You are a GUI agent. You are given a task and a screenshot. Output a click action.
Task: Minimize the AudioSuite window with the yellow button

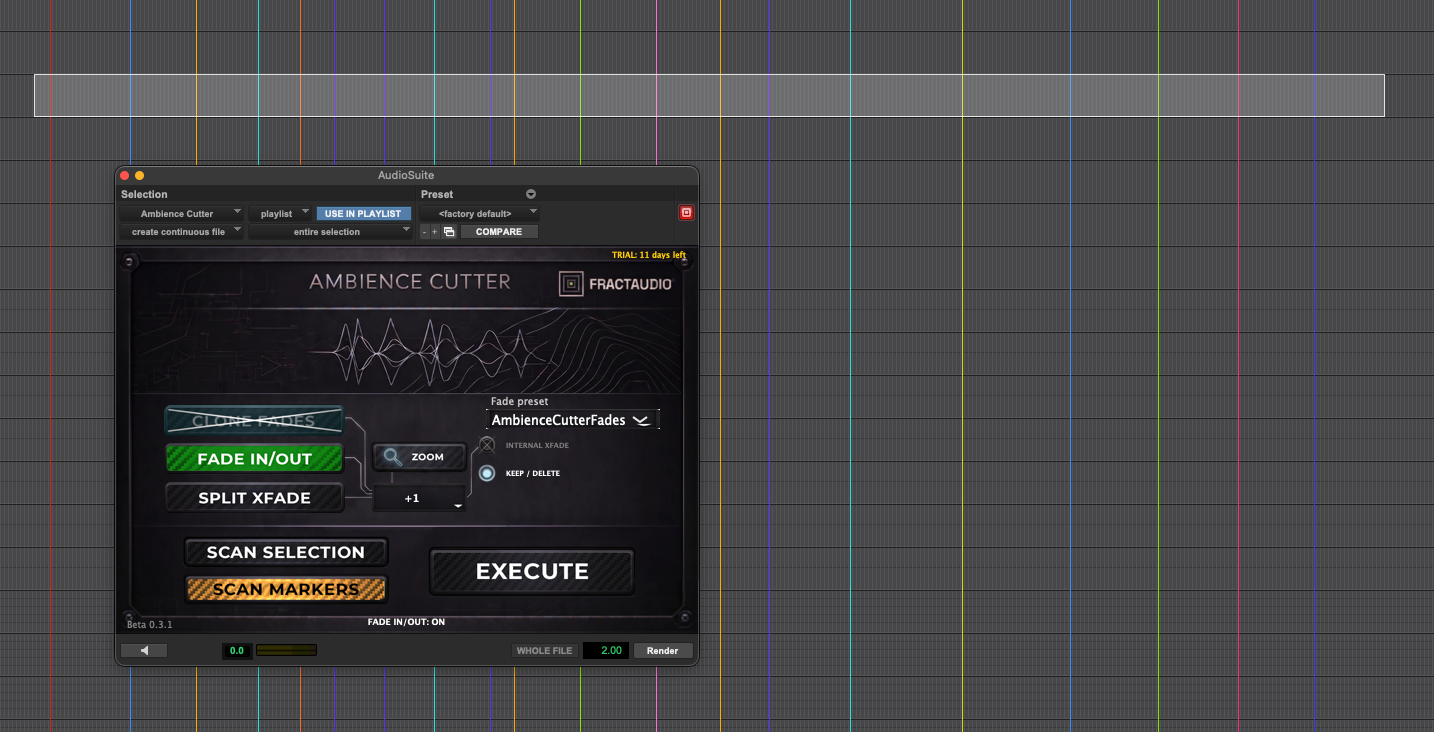tap(139, 176)
